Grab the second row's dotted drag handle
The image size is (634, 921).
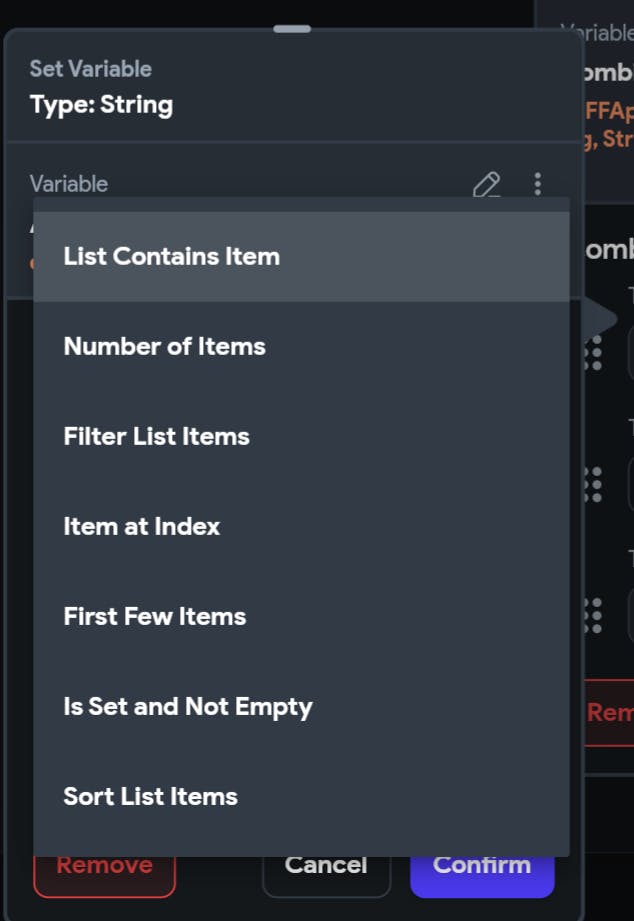click(592, 484)
